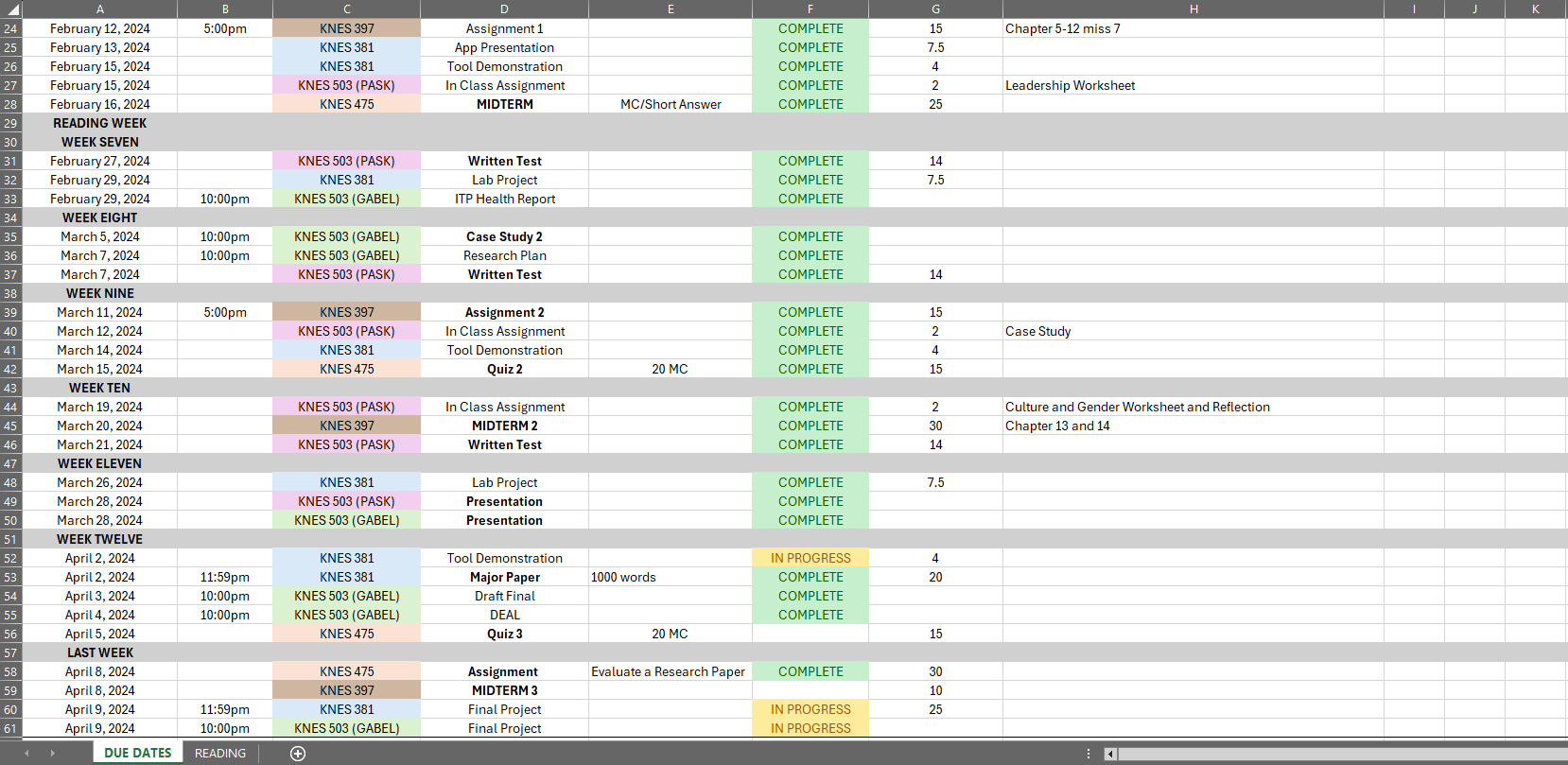Select the '20 MC' cell in Quiz 3 row
The height and width of the screenshot is (765, 1568).
click(671, 634)
